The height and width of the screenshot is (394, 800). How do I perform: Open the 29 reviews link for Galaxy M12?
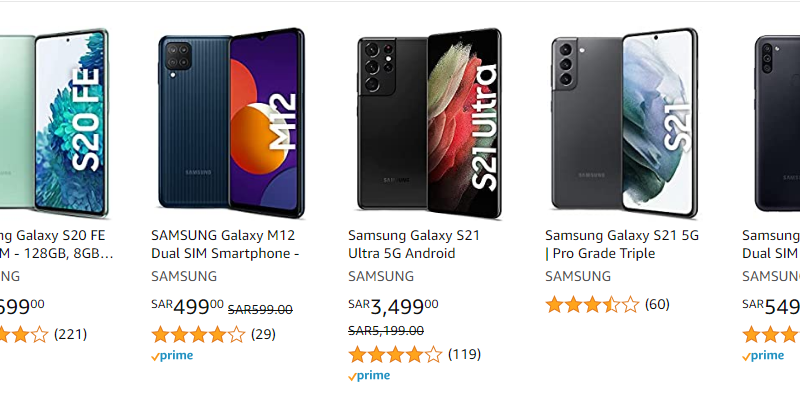click(263, 335)
